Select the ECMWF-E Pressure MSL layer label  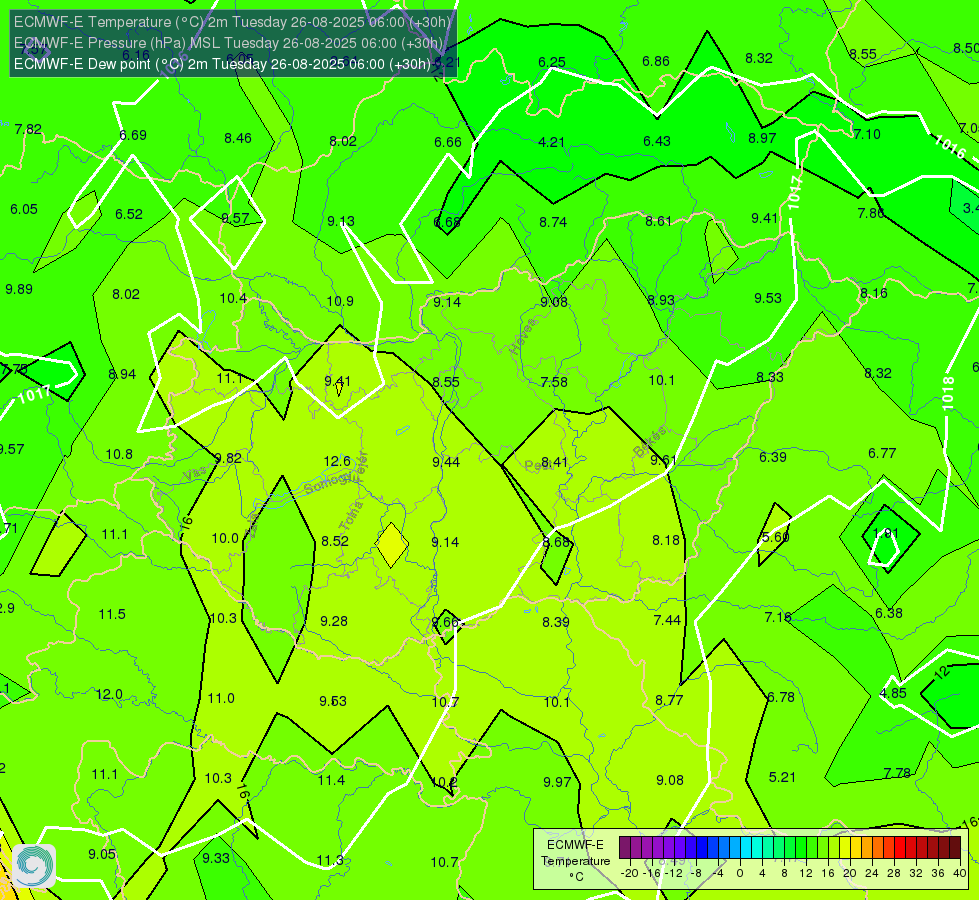click(x=228, y=43)
